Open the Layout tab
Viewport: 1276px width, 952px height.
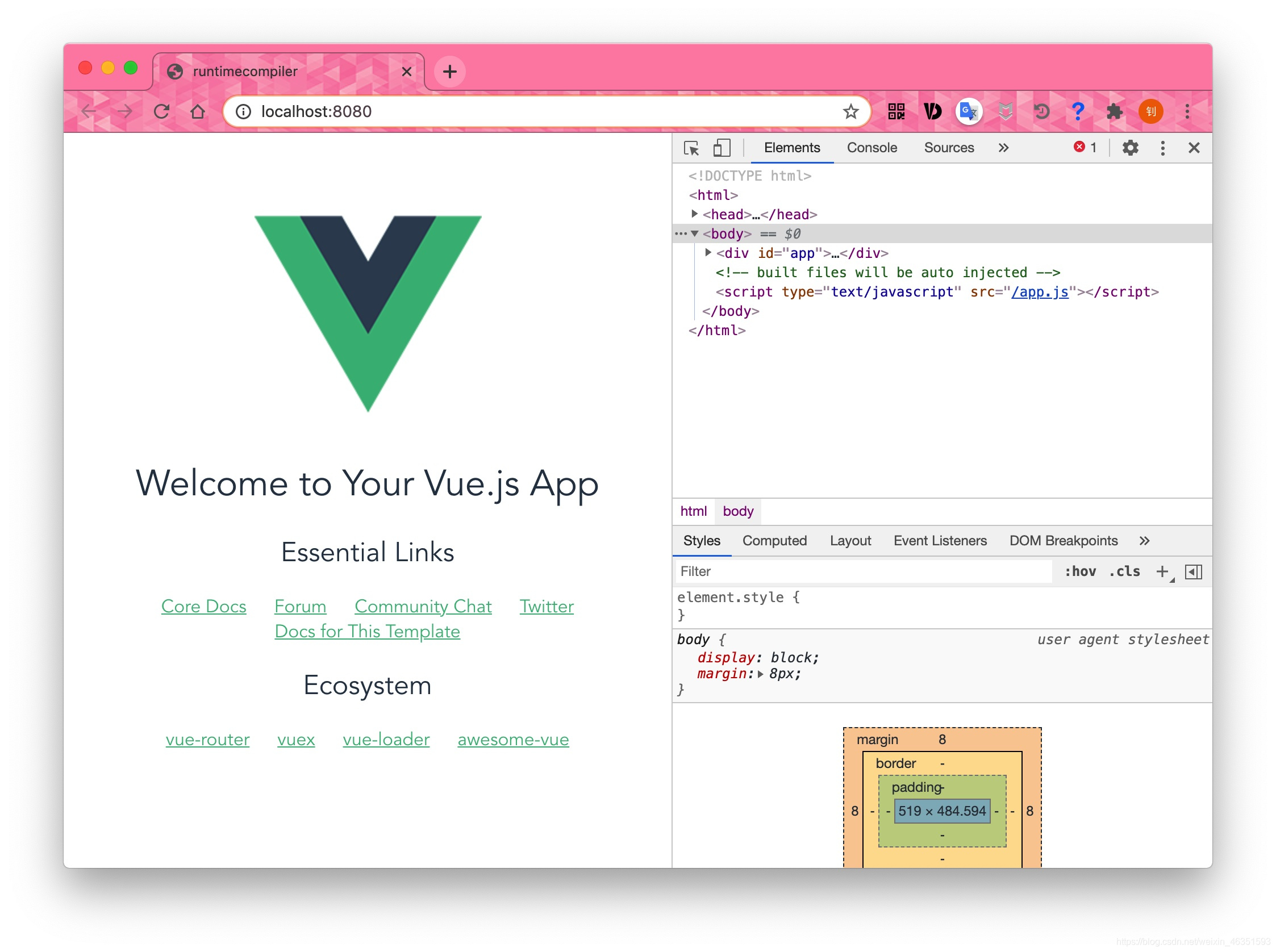tap(850, 541)
